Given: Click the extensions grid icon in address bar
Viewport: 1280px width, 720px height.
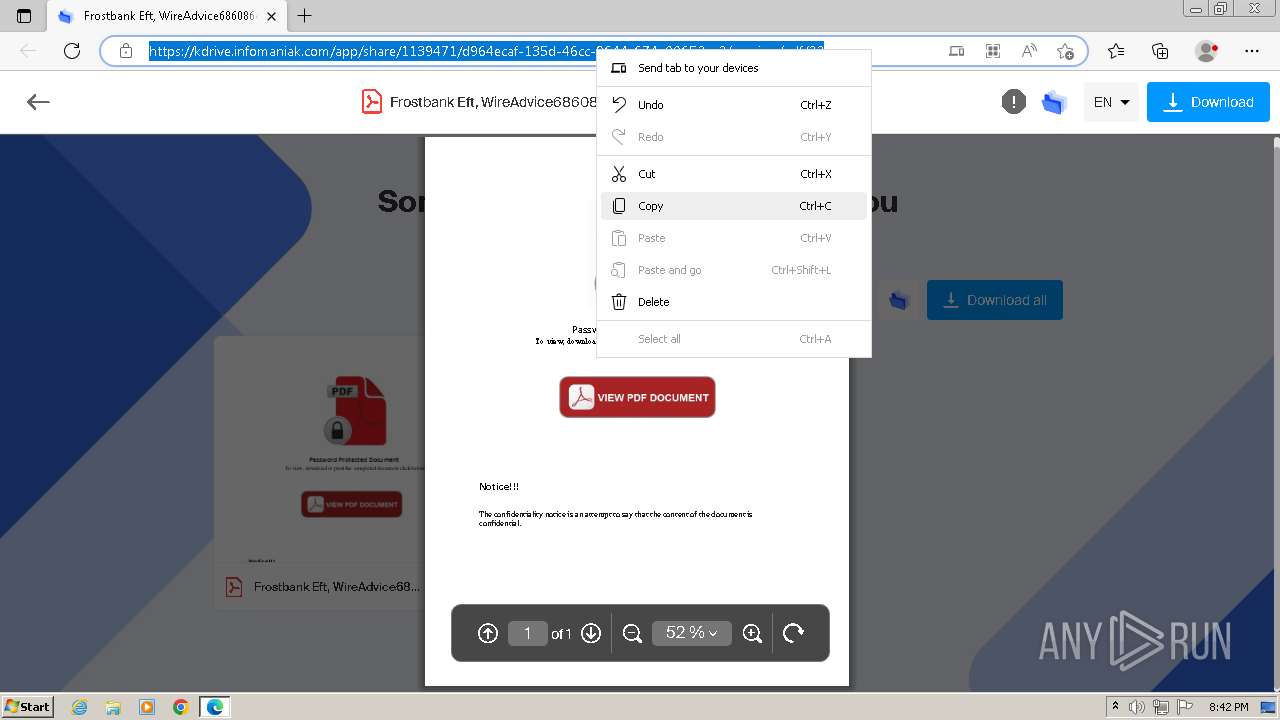Looking at the screenshot, I should click(x=993, y=51).
